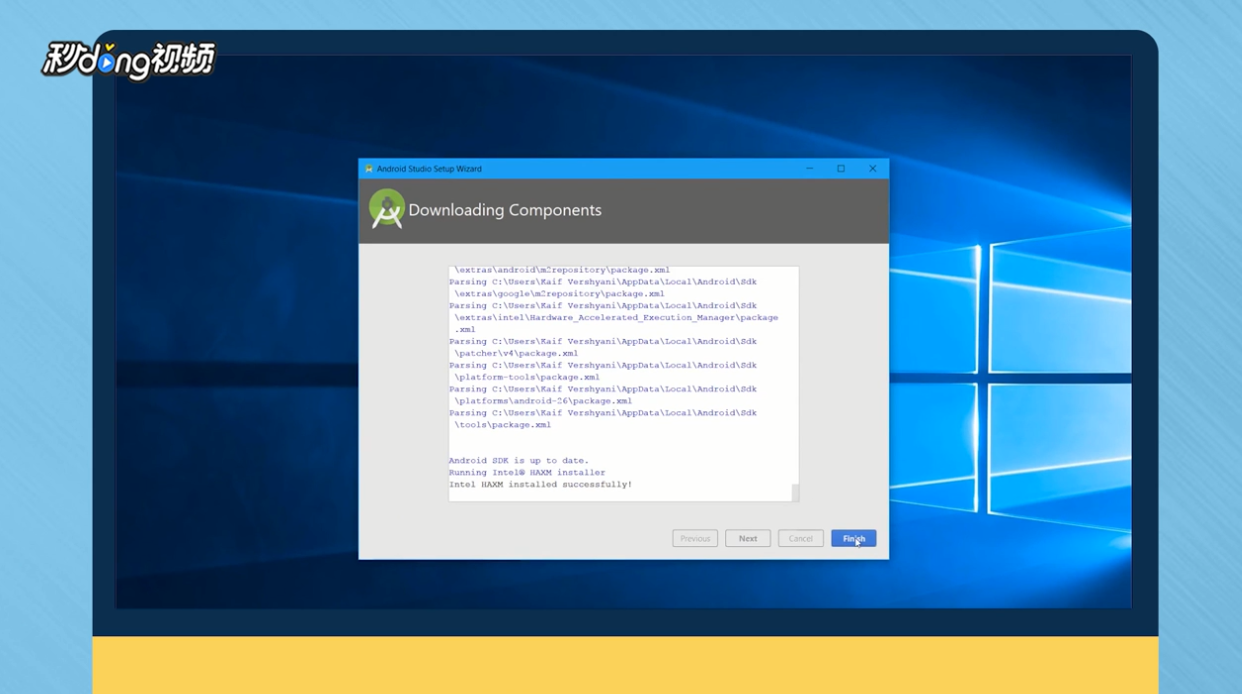Screen dimensions: 1242x694
Task: Minimize the Setup Wizard window
Action: (x=810, y=169)
